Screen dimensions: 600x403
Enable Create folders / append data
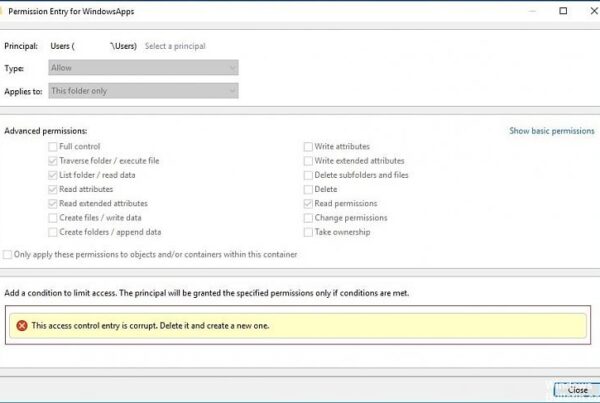coord(53,232)
